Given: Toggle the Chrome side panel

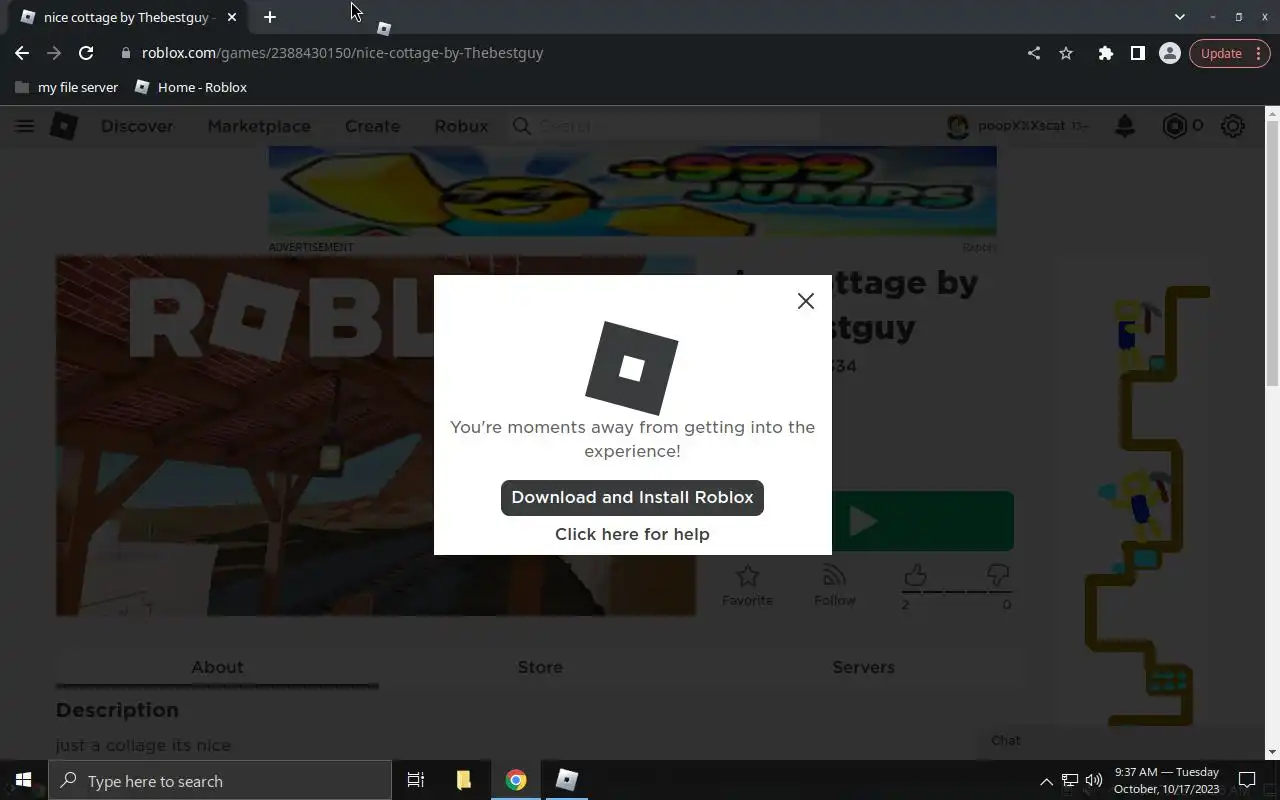Looking at the screenshot, I should point(1137,53).
